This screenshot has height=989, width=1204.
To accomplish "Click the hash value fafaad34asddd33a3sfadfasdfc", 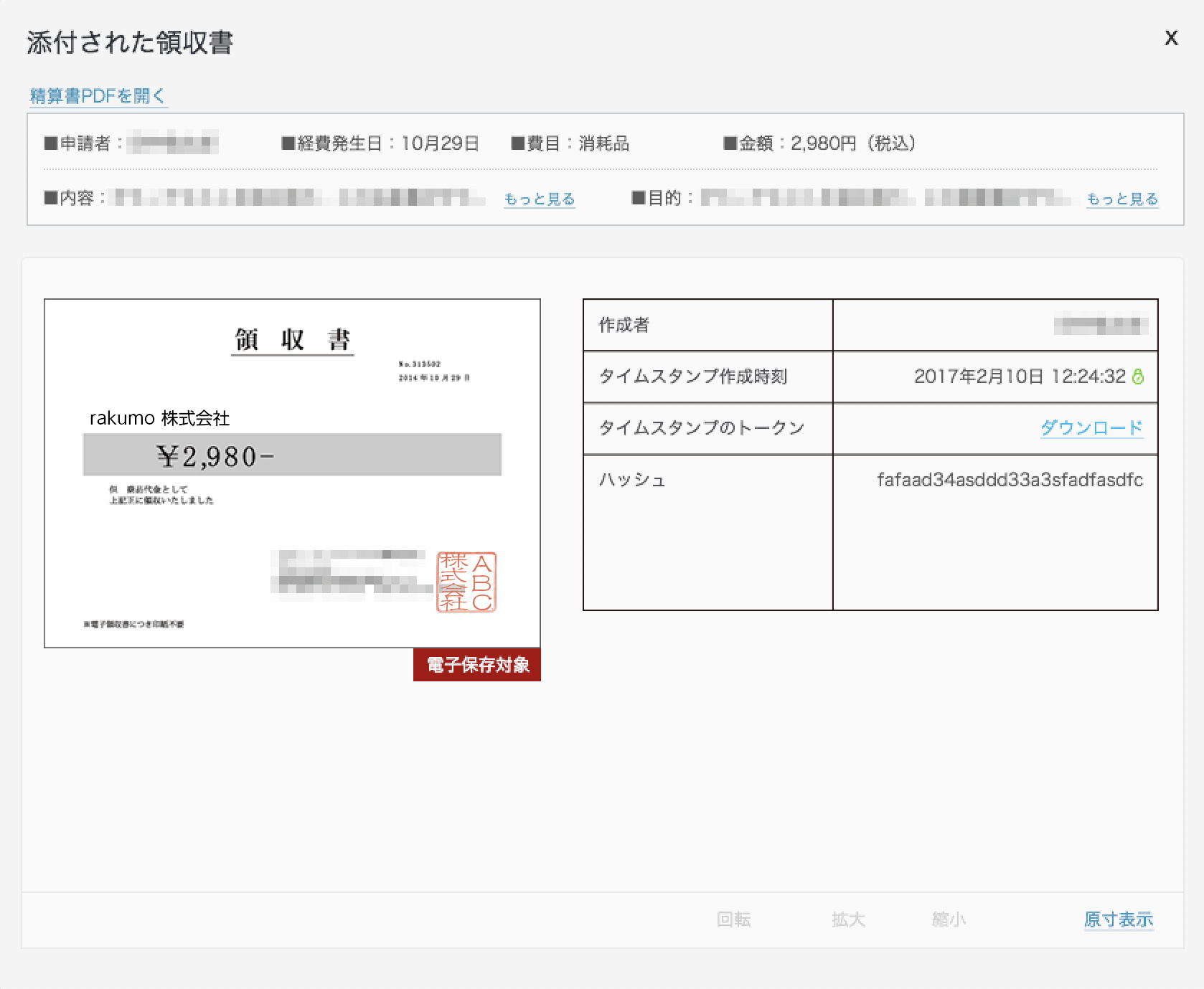I will click(x=1010, y=480).
